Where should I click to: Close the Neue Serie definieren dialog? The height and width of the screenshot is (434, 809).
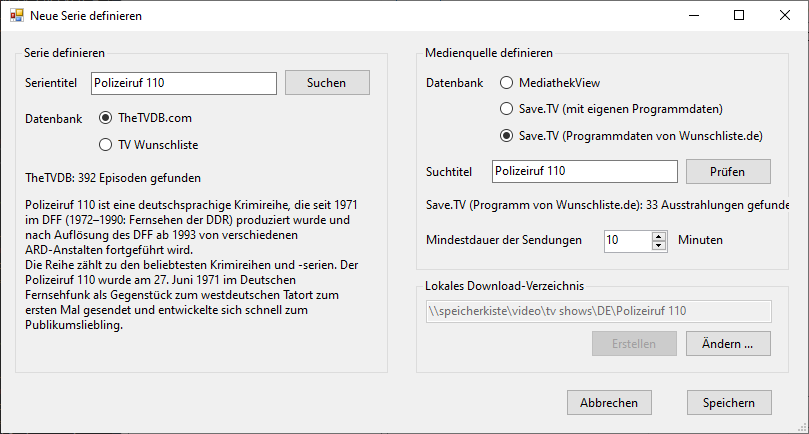tap(785, 16)
